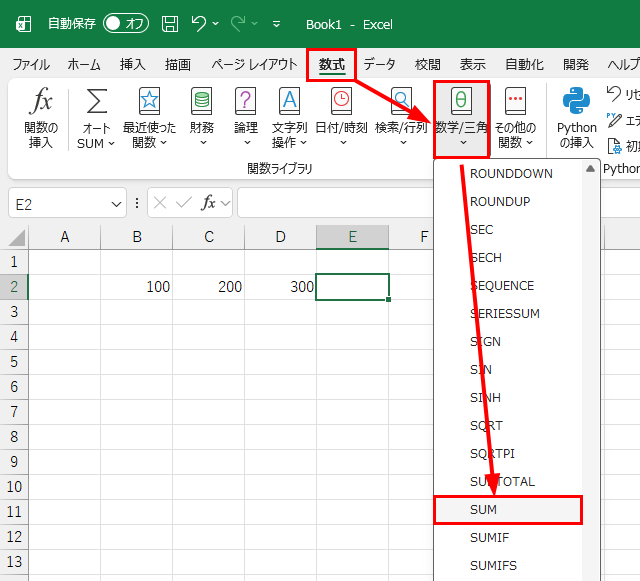Open the Undo history dropdown arrow

(216, 24)
